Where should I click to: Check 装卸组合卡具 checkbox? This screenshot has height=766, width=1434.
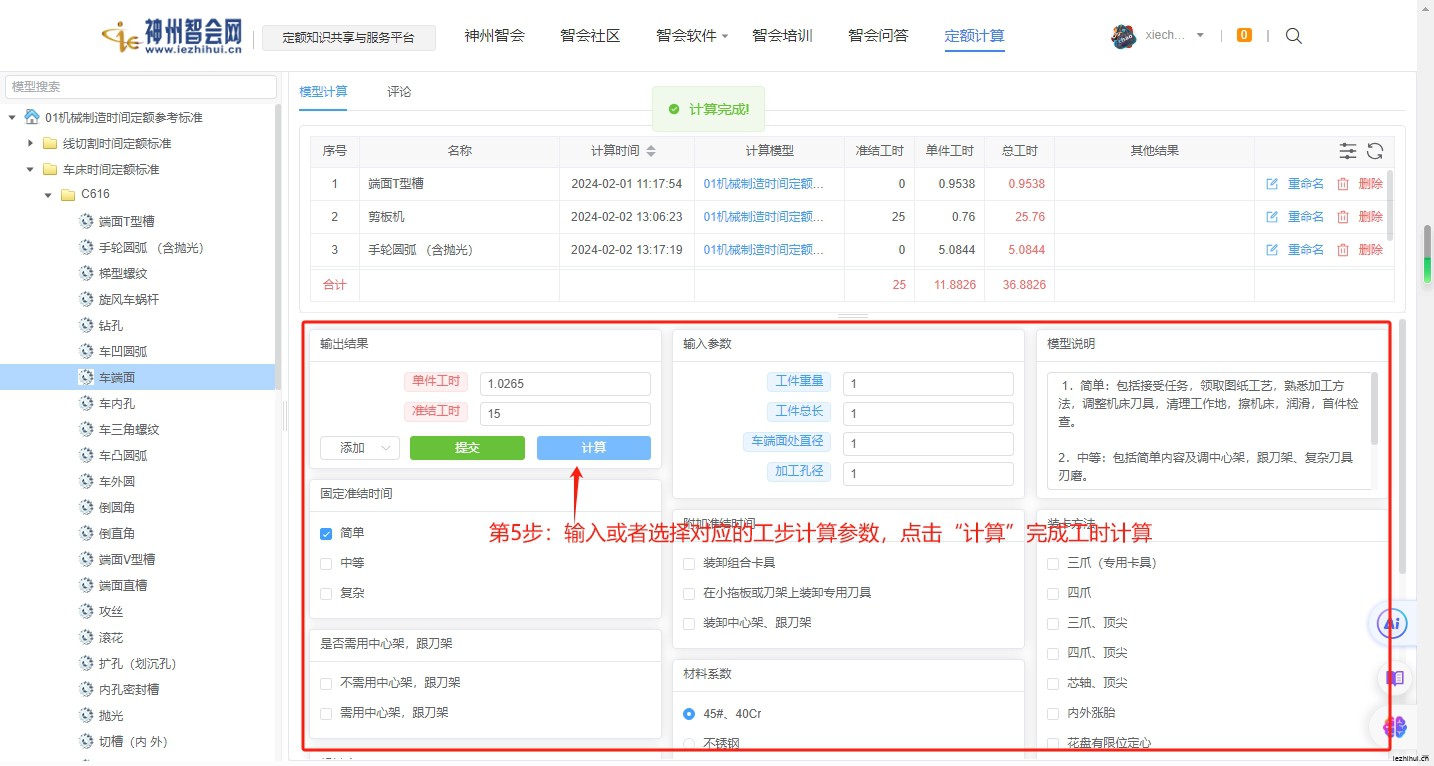(689, 564)
